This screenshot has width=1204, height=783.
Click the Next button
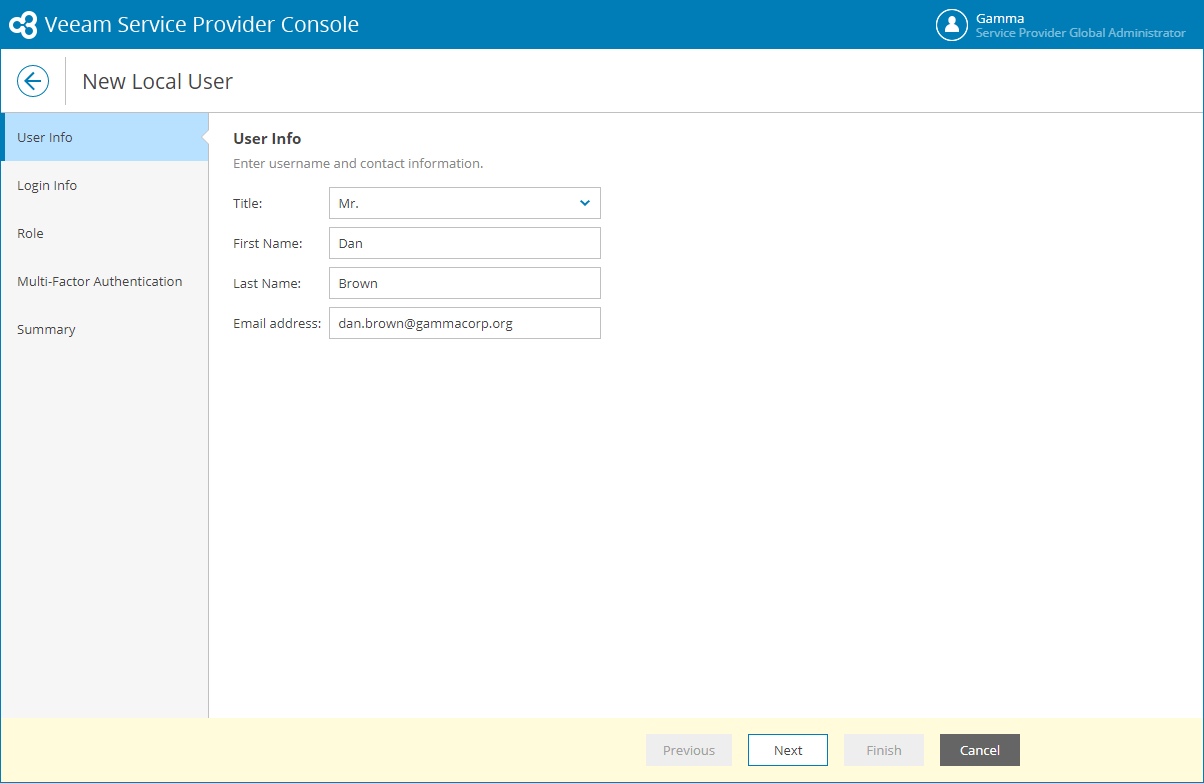[788, 750]
